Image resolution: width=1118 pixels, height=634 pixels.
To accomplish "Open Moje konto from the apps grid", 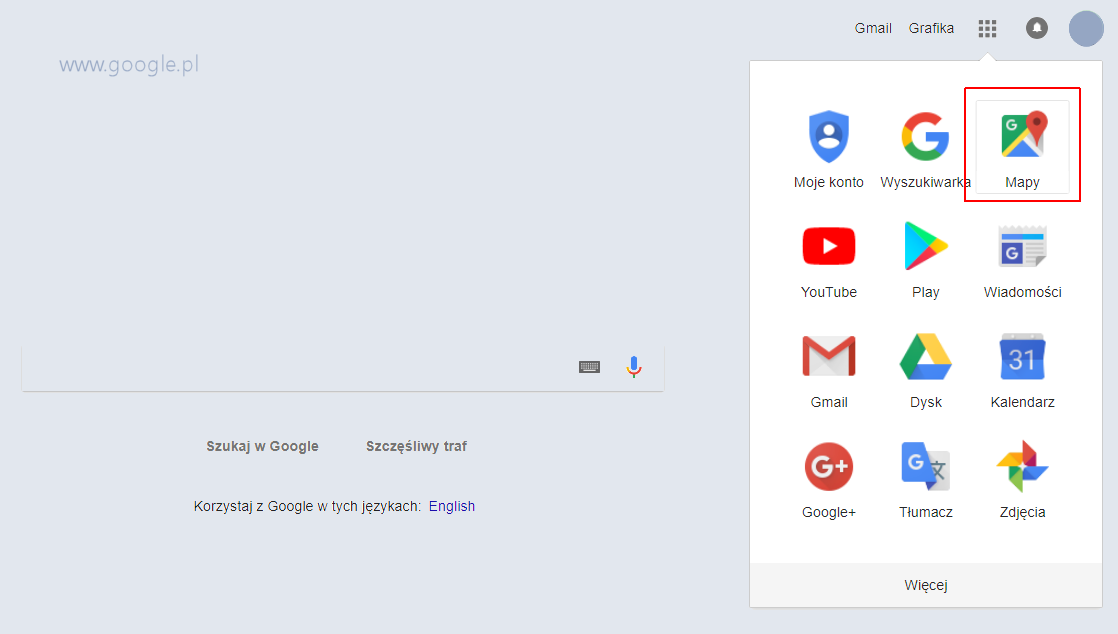I will 829,148.
